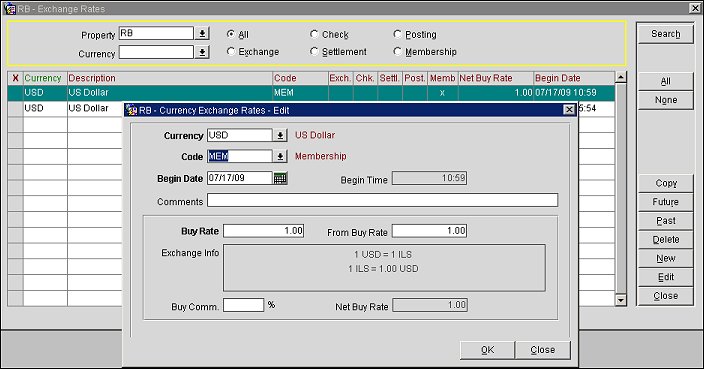This screenshot has height=369, width=704.
Task: Click the From Buy Rate input field
Action: click(x=429, y=231)
